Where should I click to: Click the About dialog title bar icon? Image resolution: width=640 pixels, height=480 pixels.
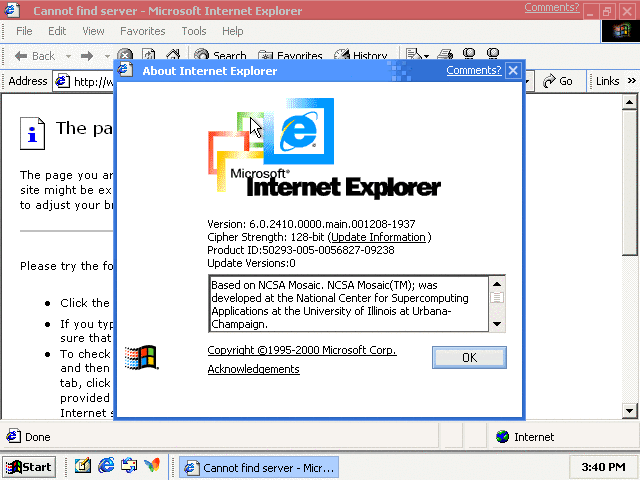(x=125, y=70)
